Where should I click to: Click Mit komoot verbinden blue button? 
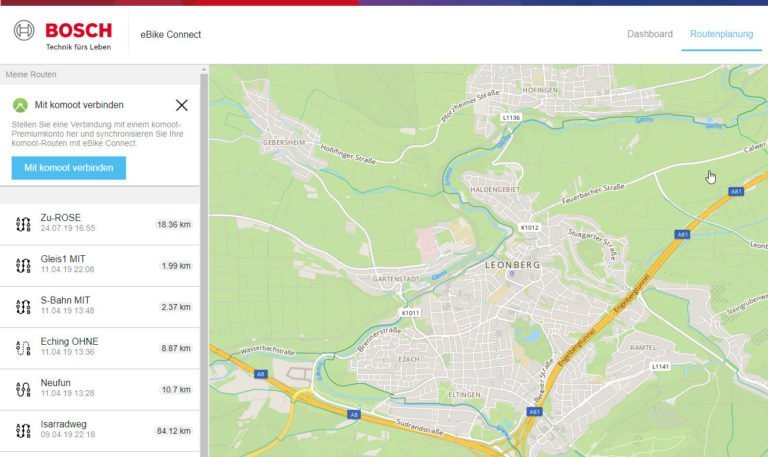click(x=69, y=168)
